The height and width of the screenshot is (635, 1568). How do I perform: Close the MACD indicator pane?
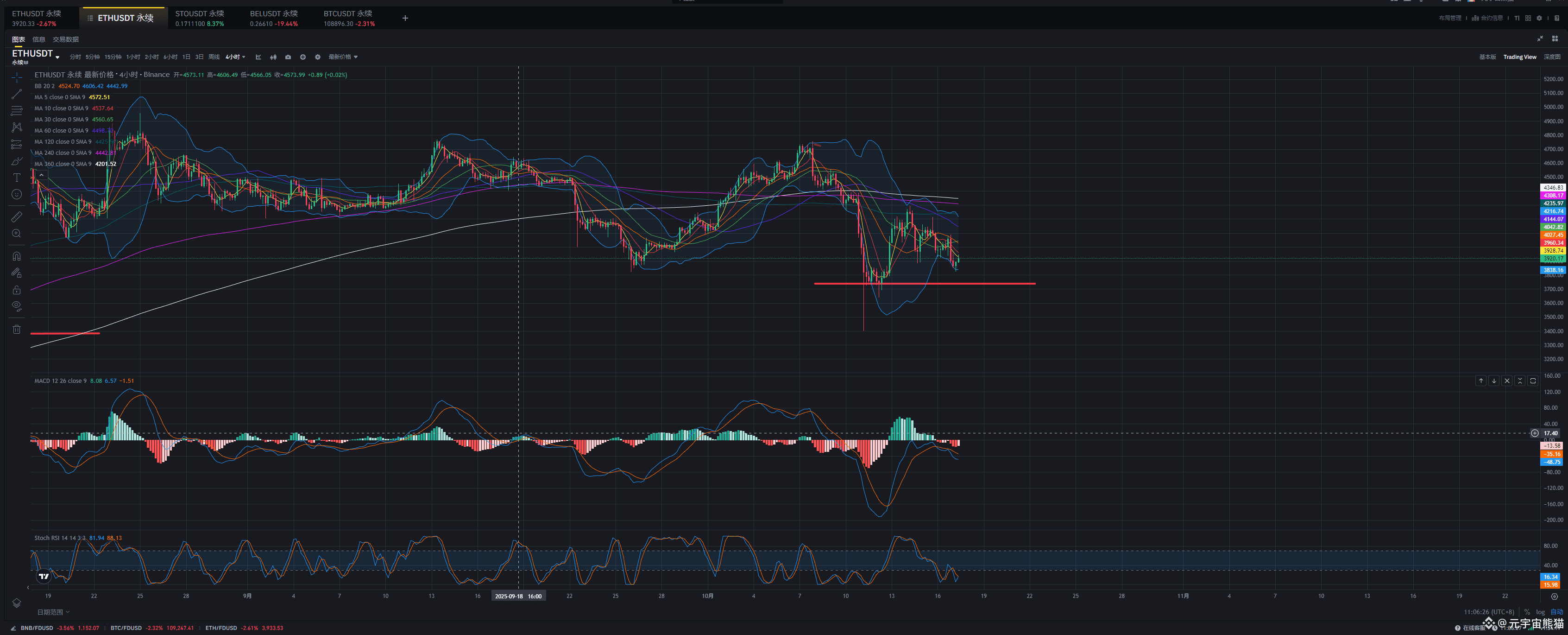click(1506, 381)
